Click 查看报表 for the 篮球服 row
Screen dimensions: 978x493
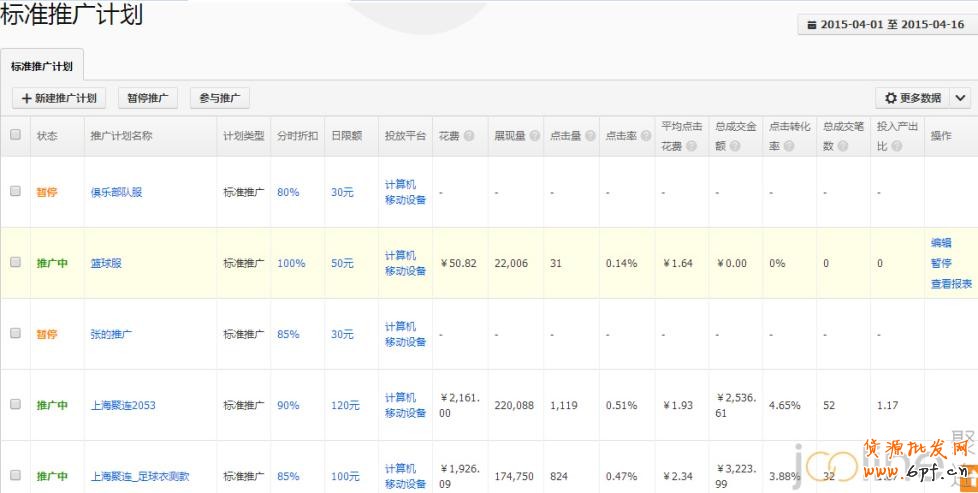coord(951,284)
